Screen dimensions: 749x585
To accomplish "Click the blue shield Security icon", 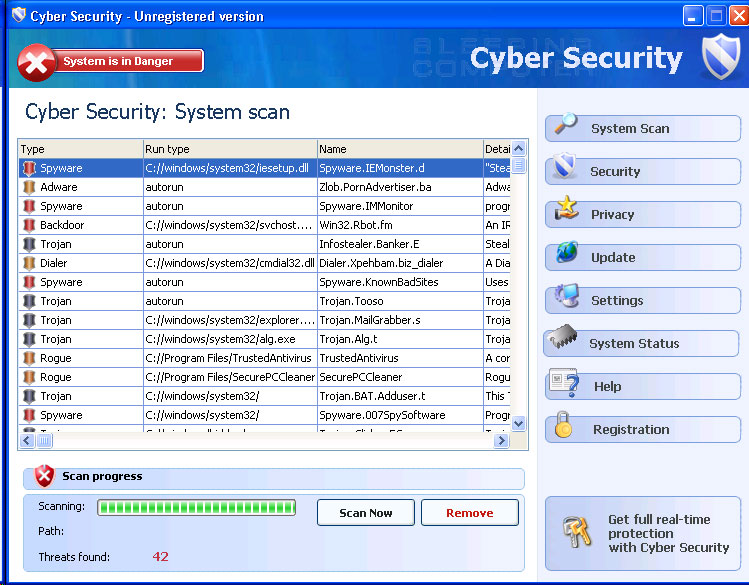I will (x=565, y=166).
